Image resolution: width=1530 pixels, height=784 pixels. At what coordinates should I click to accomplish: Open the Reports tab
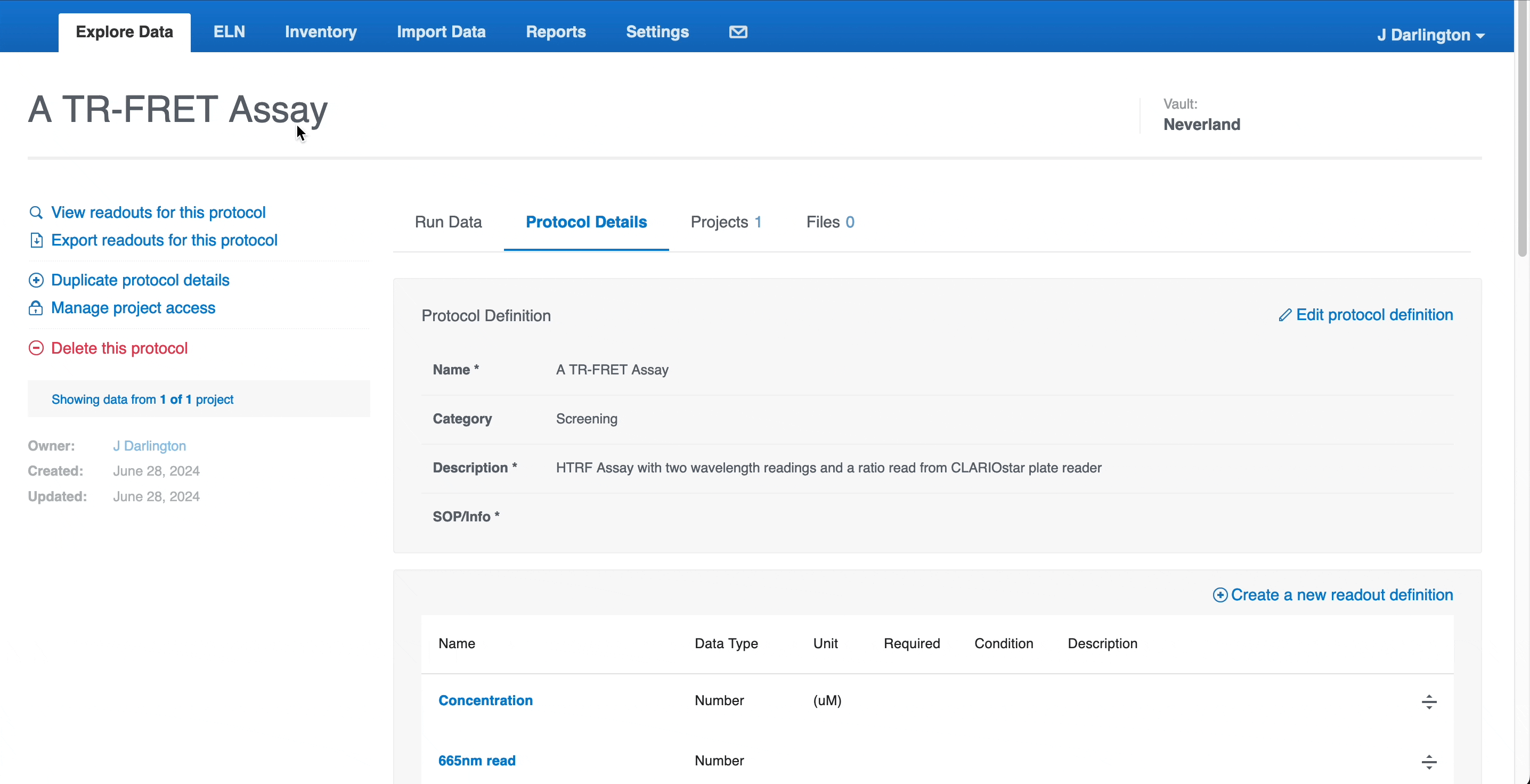click(556, 32)
